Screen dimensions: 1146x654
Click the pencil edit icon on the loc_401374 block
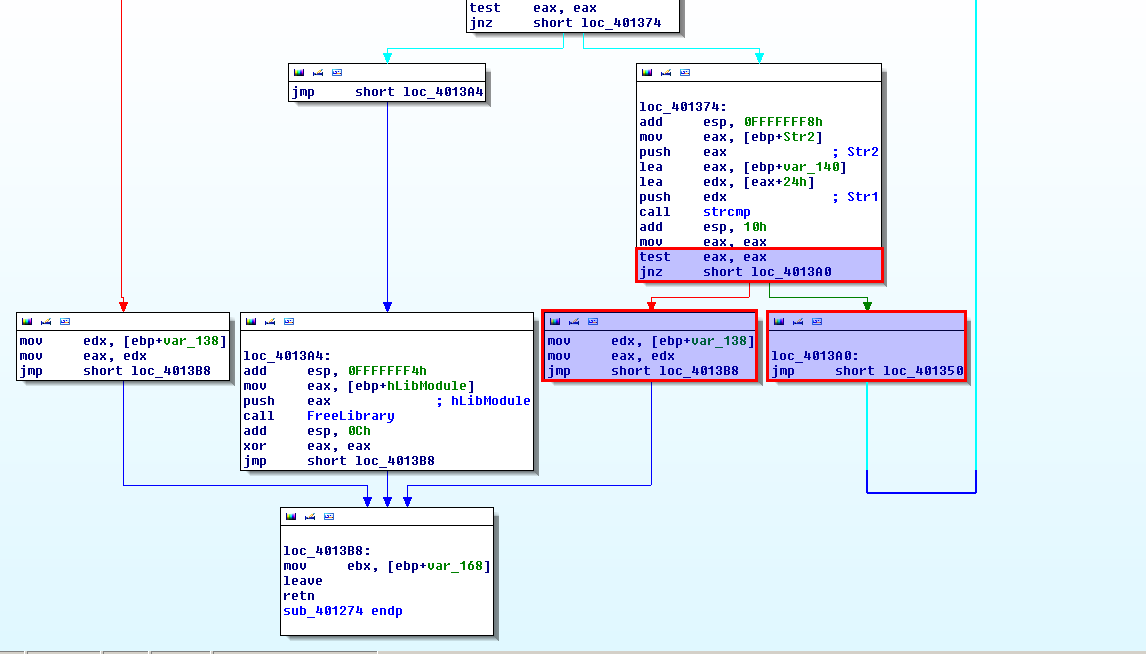(x=666, y=73)
